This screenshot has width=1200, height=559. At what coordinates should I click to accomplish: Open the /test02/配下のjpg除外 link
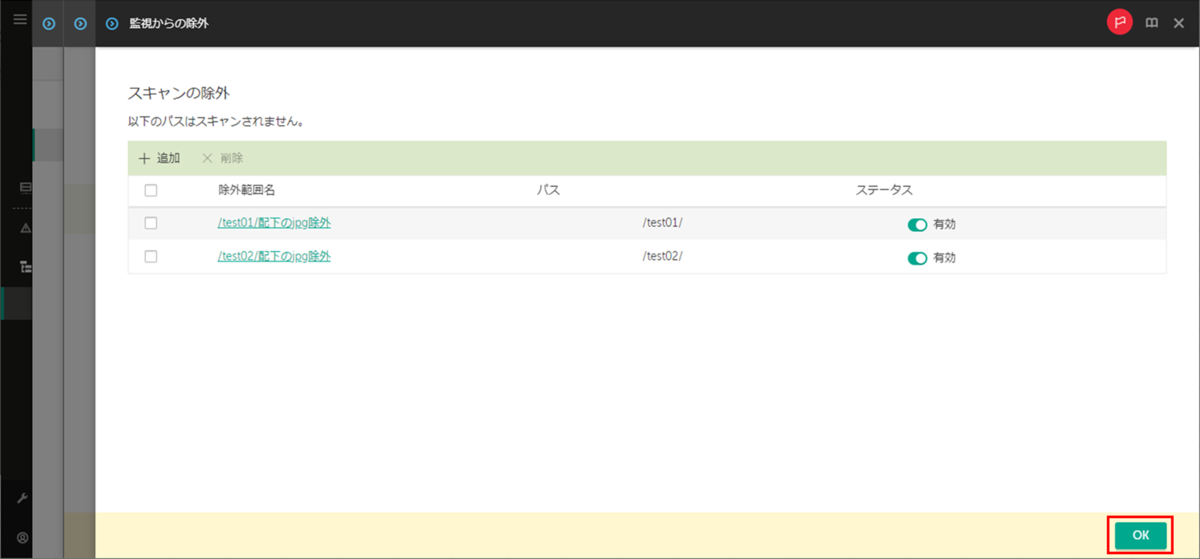(x=274, y=256)
